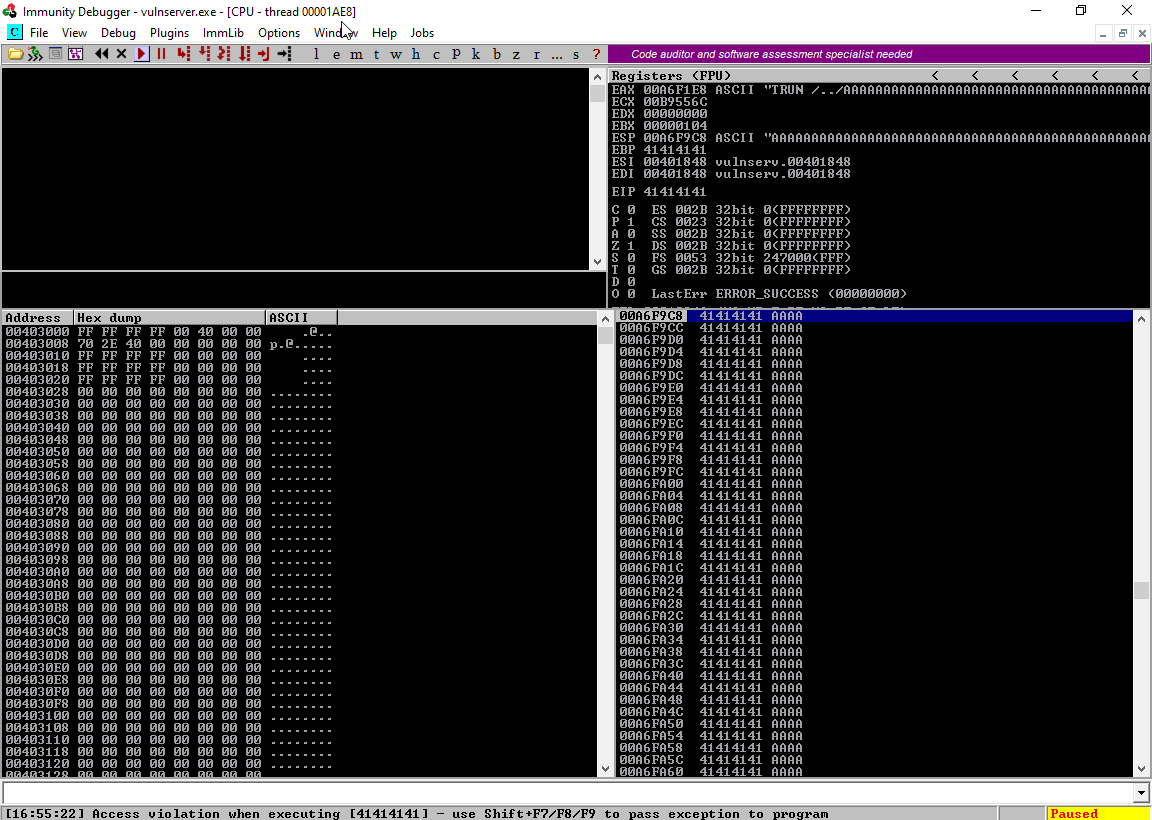Click the Registers (FPU) header bar
This screenshot has height=820, width=1152.
click(x=770, y=76)
